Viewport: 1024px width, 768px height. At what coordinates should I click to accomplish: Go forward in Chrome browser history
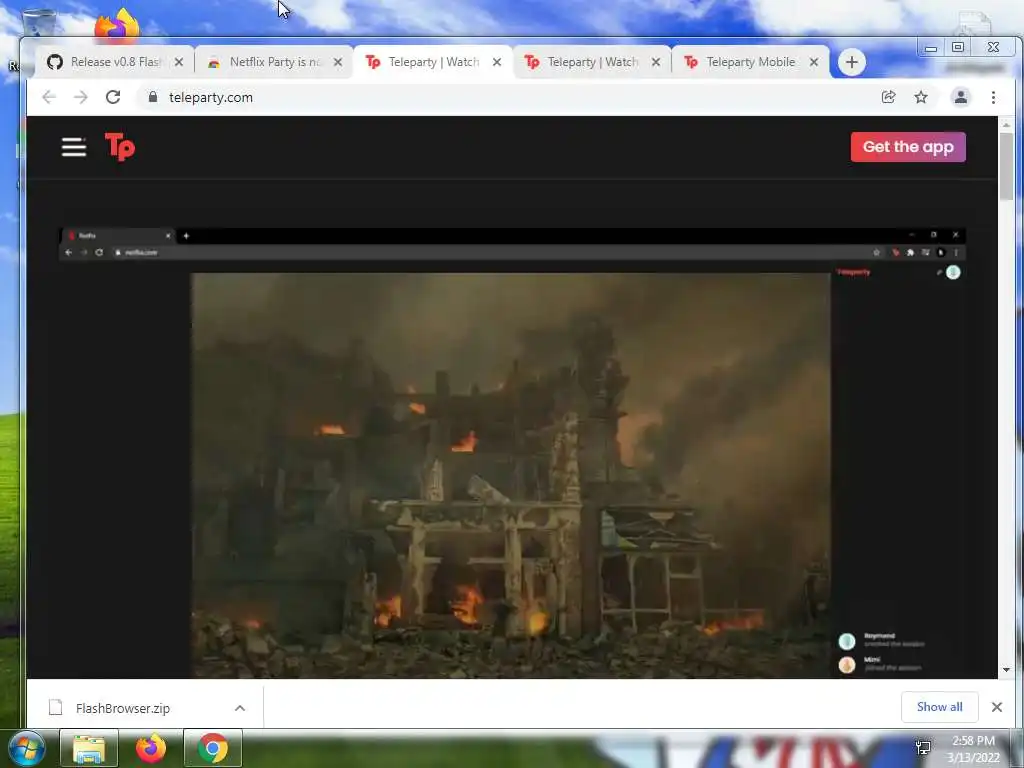point(80,97)
